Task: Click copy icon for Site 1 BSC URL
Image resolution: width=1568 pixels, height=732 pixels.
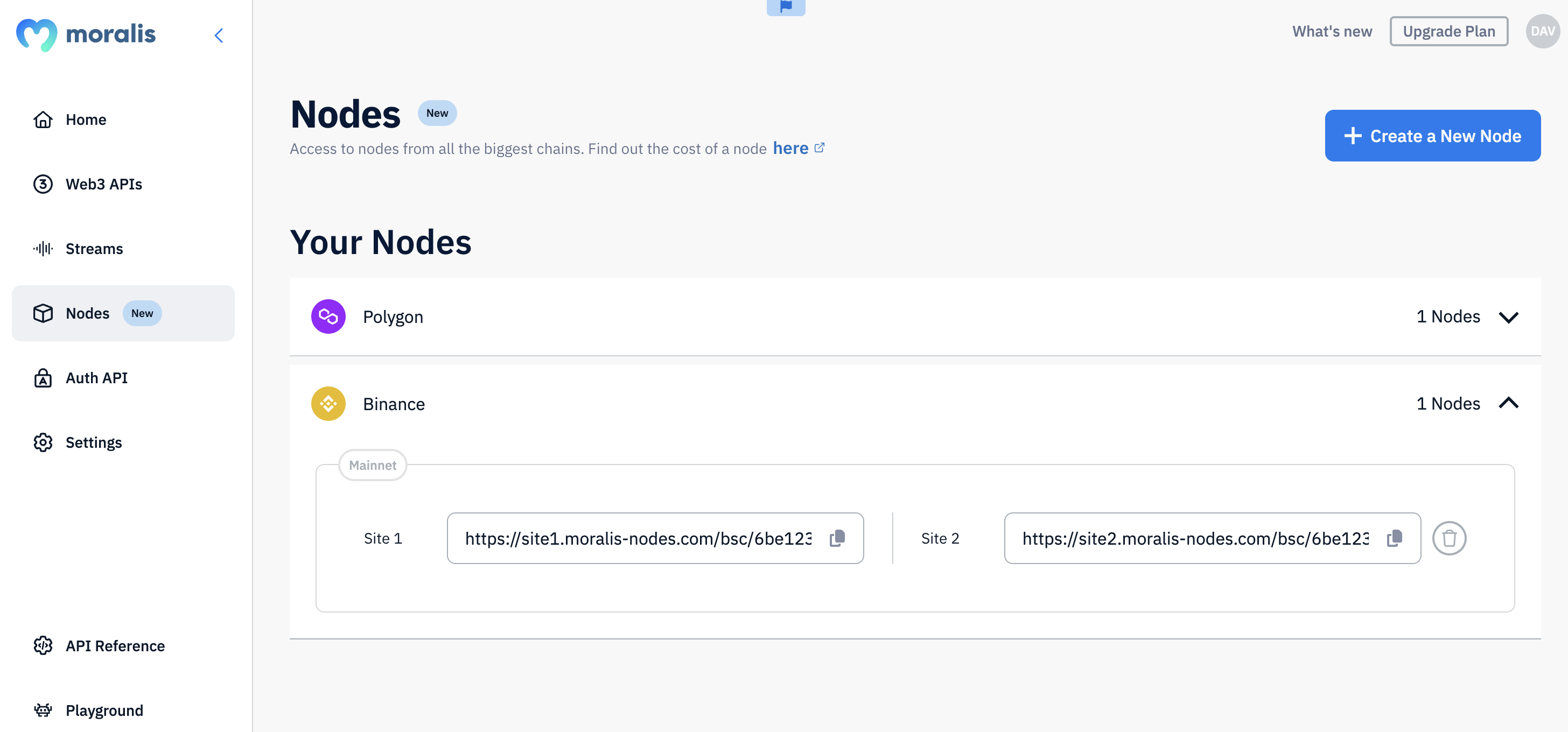Action: pos(839,538)
